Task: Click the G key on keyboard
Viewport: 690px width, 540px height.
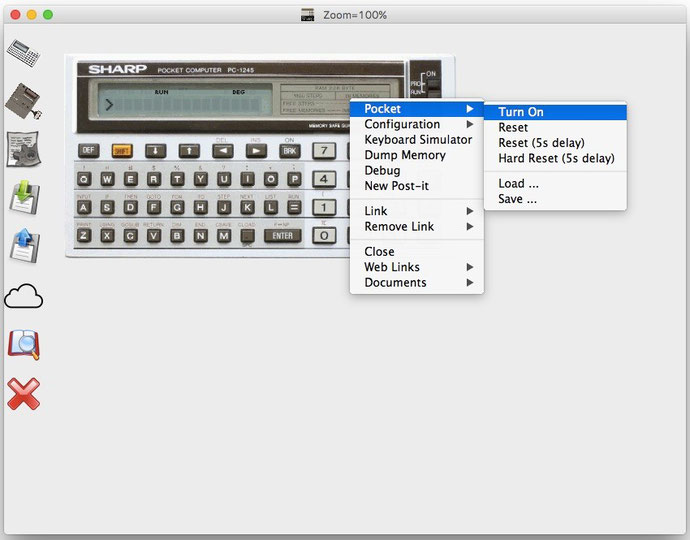Action: 177,207
